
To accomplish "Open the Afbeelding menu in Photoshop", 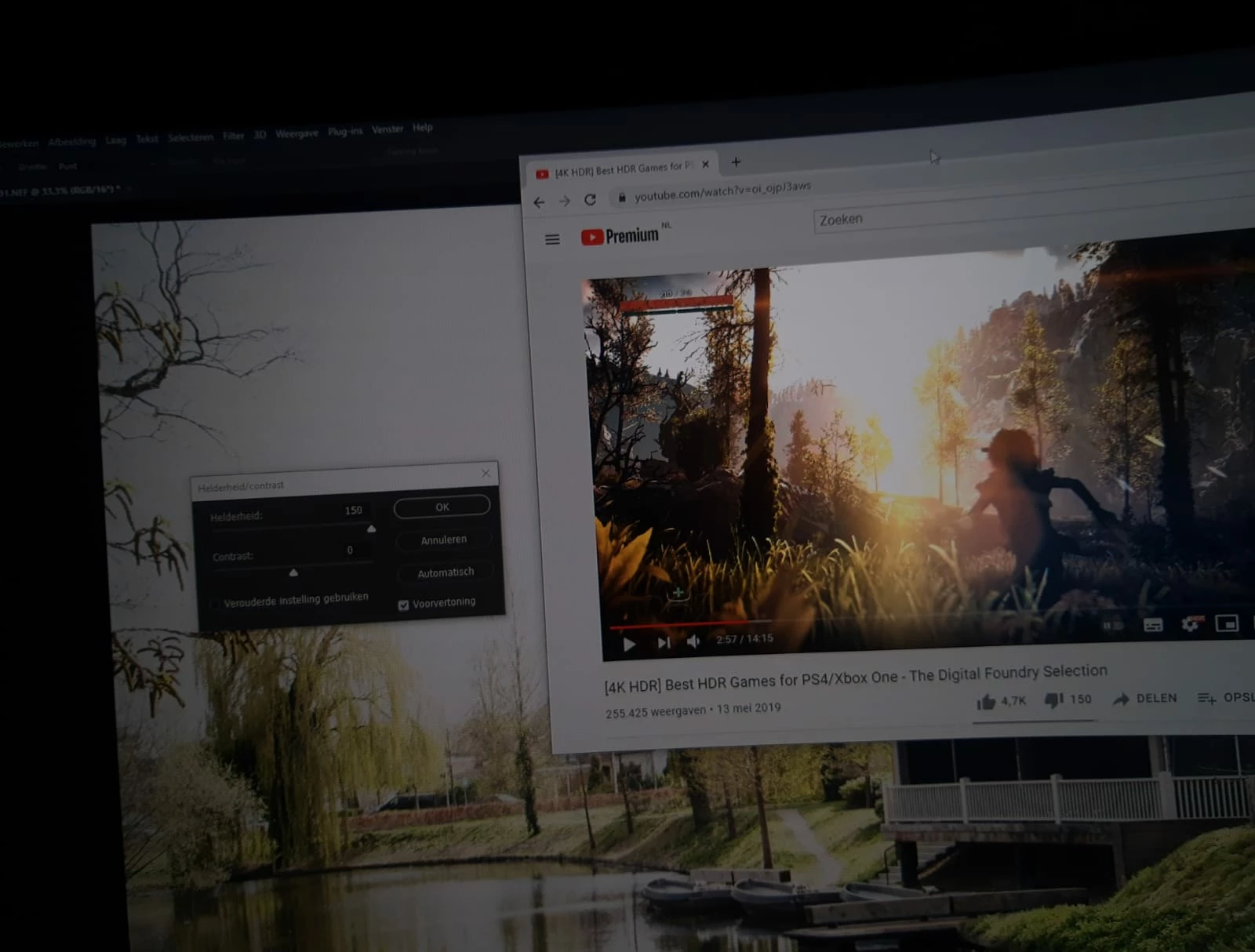I will 71,142.
